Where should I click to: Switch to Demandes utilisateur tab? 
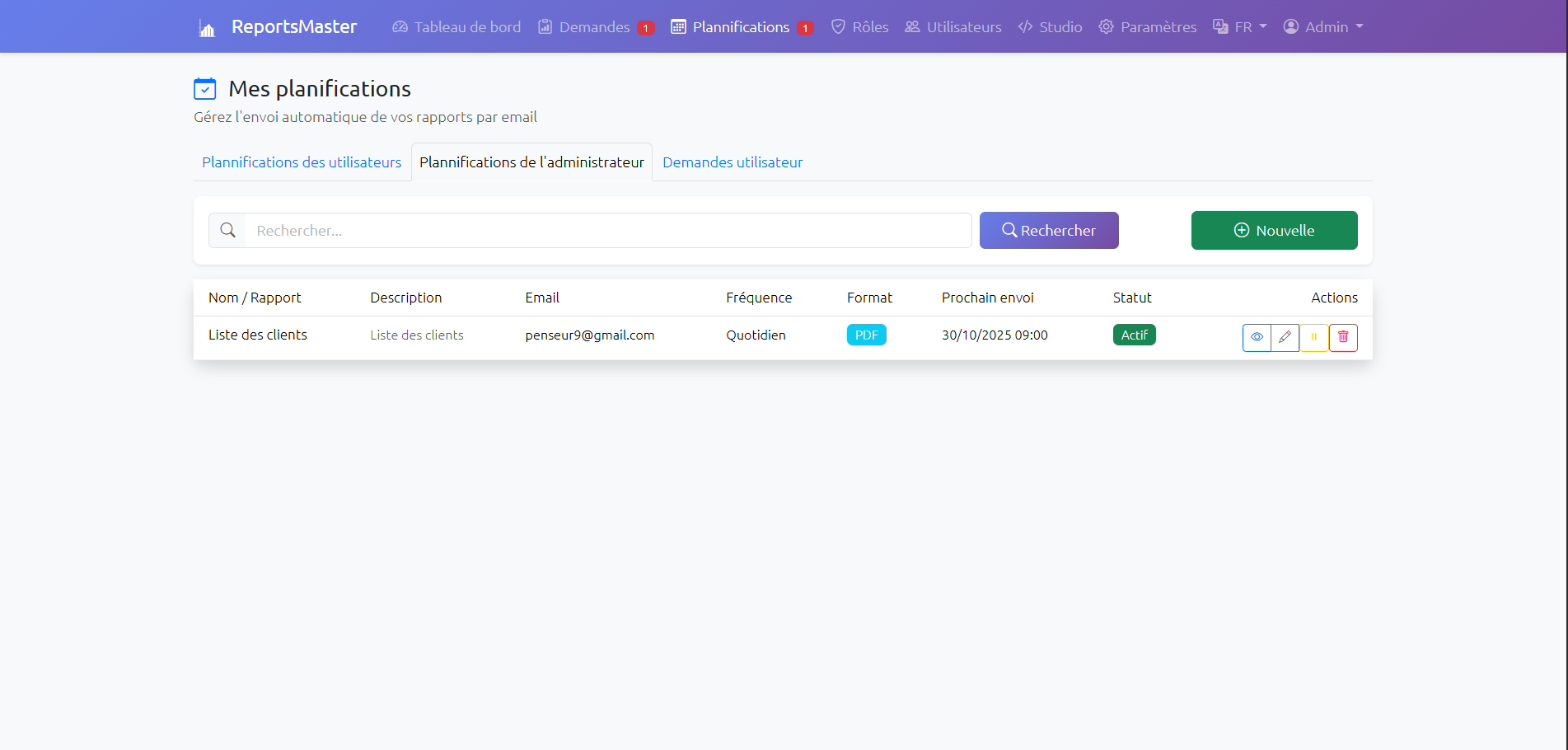tap(733, 162)
